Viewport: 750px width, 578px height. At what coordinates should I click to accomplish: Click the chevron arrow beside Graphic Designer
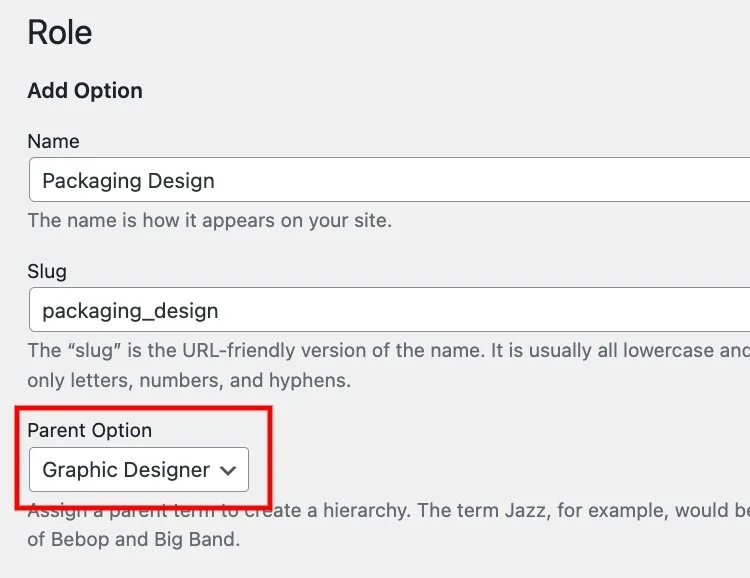[229, 469]
